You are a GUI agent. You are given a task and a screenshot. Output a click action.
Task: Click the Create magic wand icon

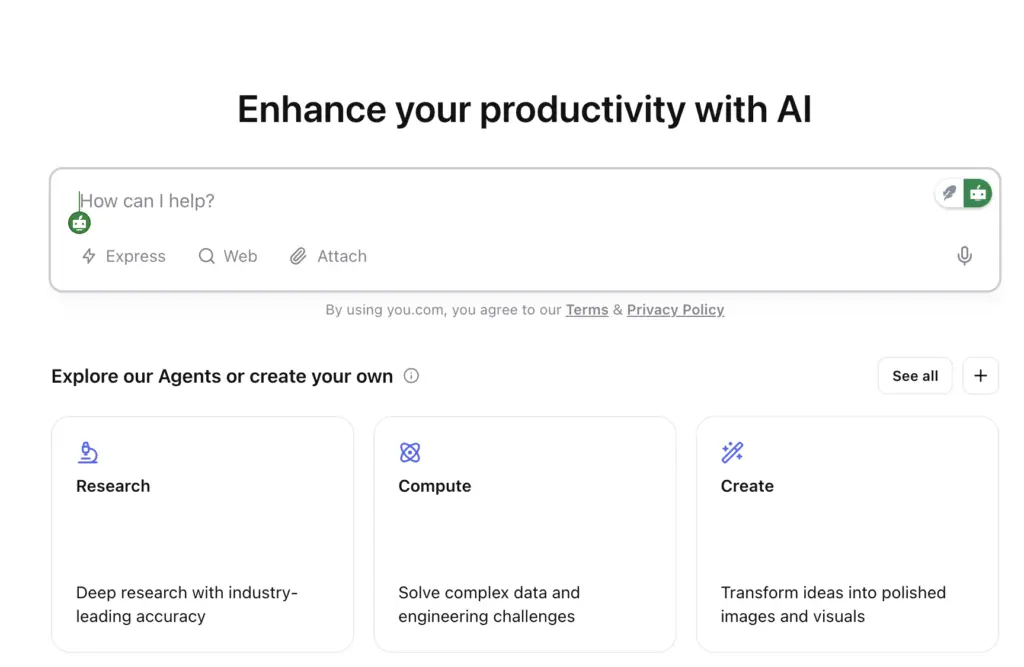coord(732,453)
